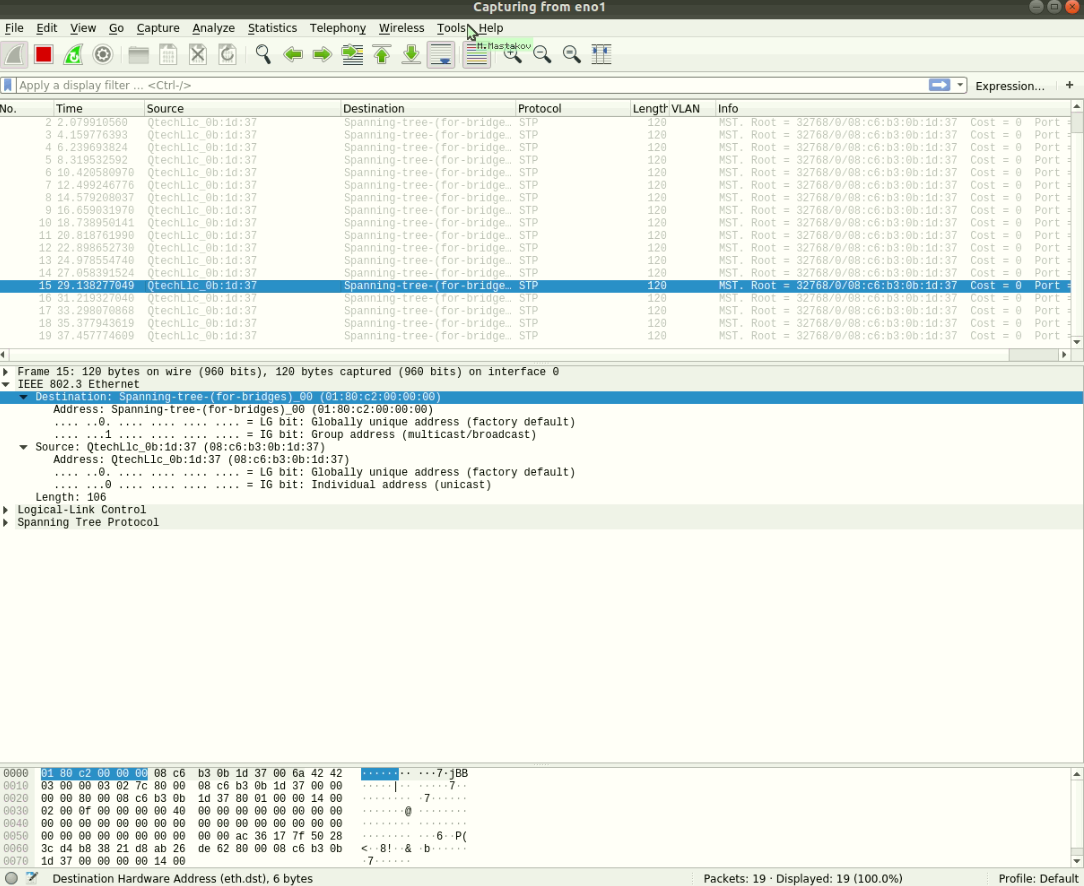Restart the current capture
This screenshot has height=886, width=1084.
coord(73,54)
